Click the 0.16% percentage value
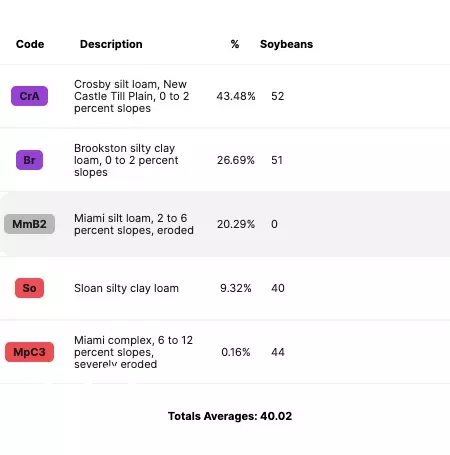The height and width of the screenshot is (455, 450). click(236, 352)
